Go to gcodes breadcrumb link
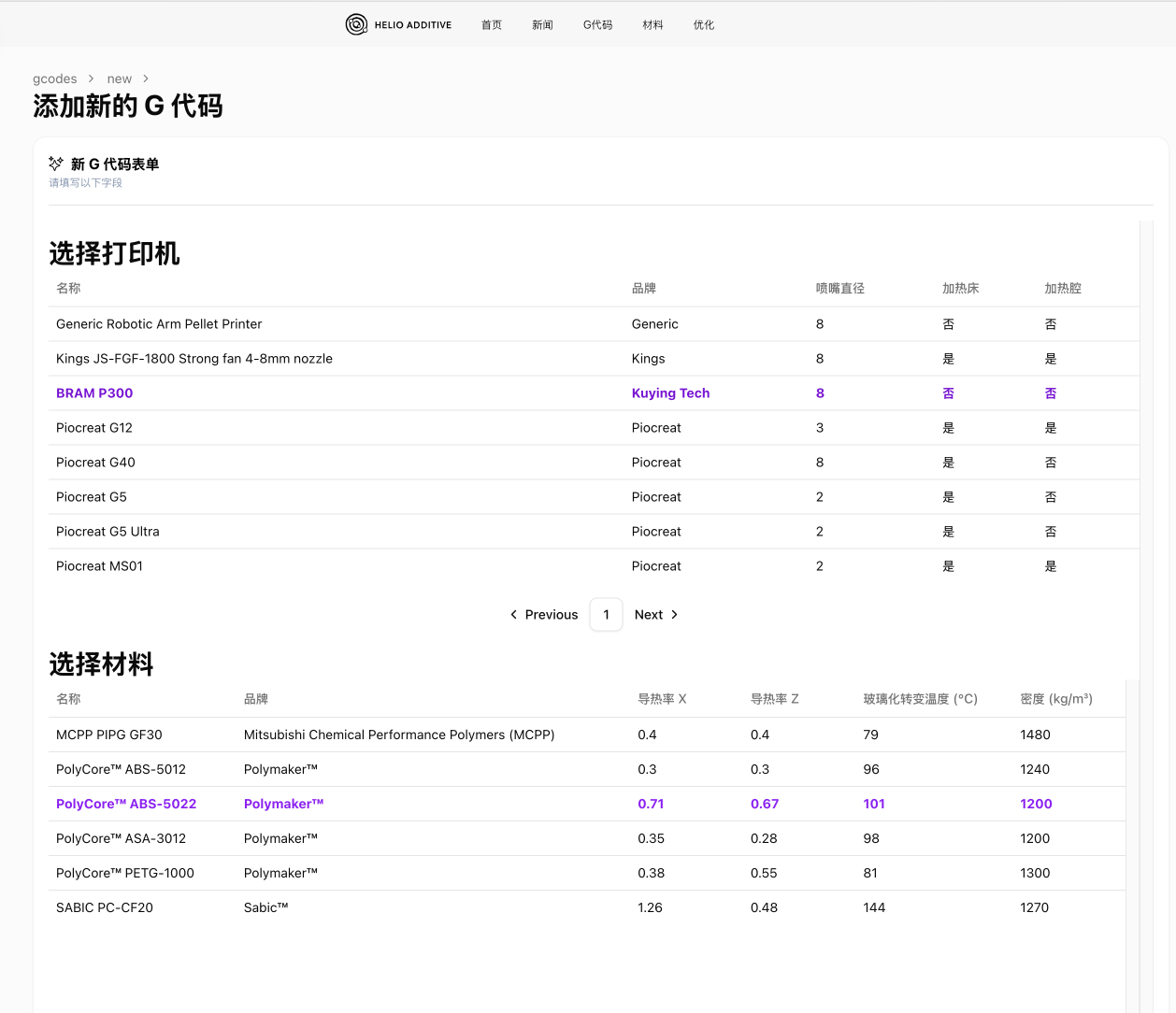This screenshot has height=1013, width=1176. point(55,78)
